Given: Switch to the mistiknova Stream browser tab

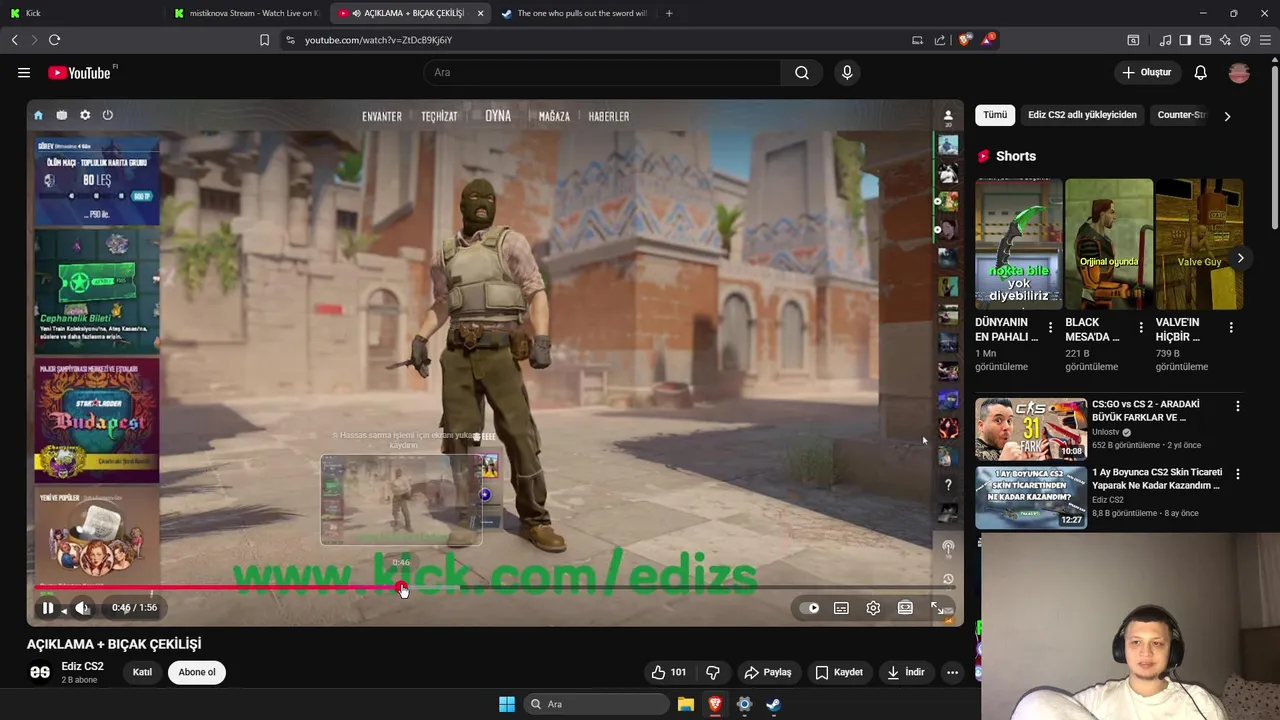Looking at the screenshot, I should pos(248,13).
